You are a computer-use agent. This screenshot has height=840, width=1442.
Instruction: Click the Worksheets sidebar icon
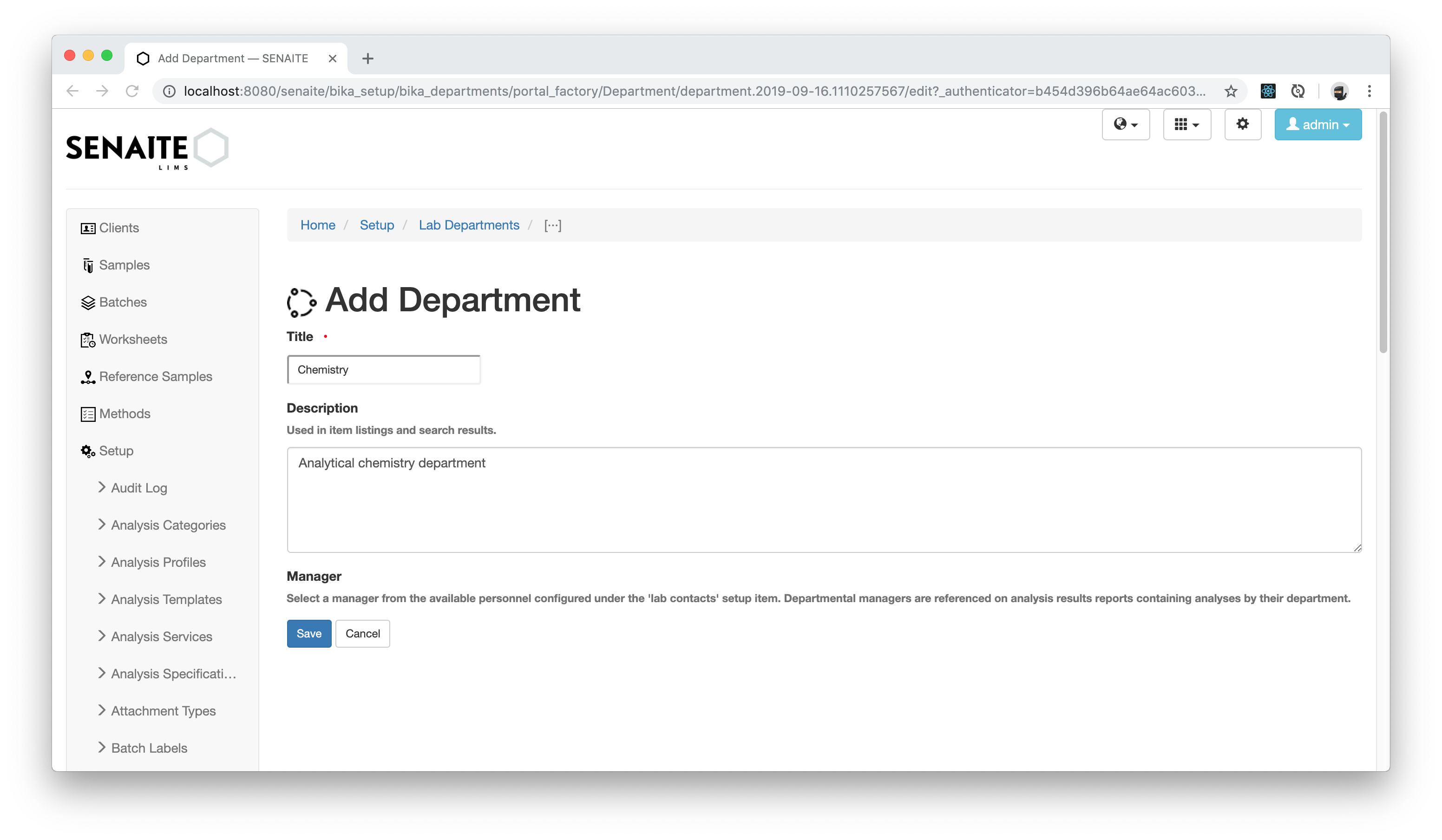87,339
